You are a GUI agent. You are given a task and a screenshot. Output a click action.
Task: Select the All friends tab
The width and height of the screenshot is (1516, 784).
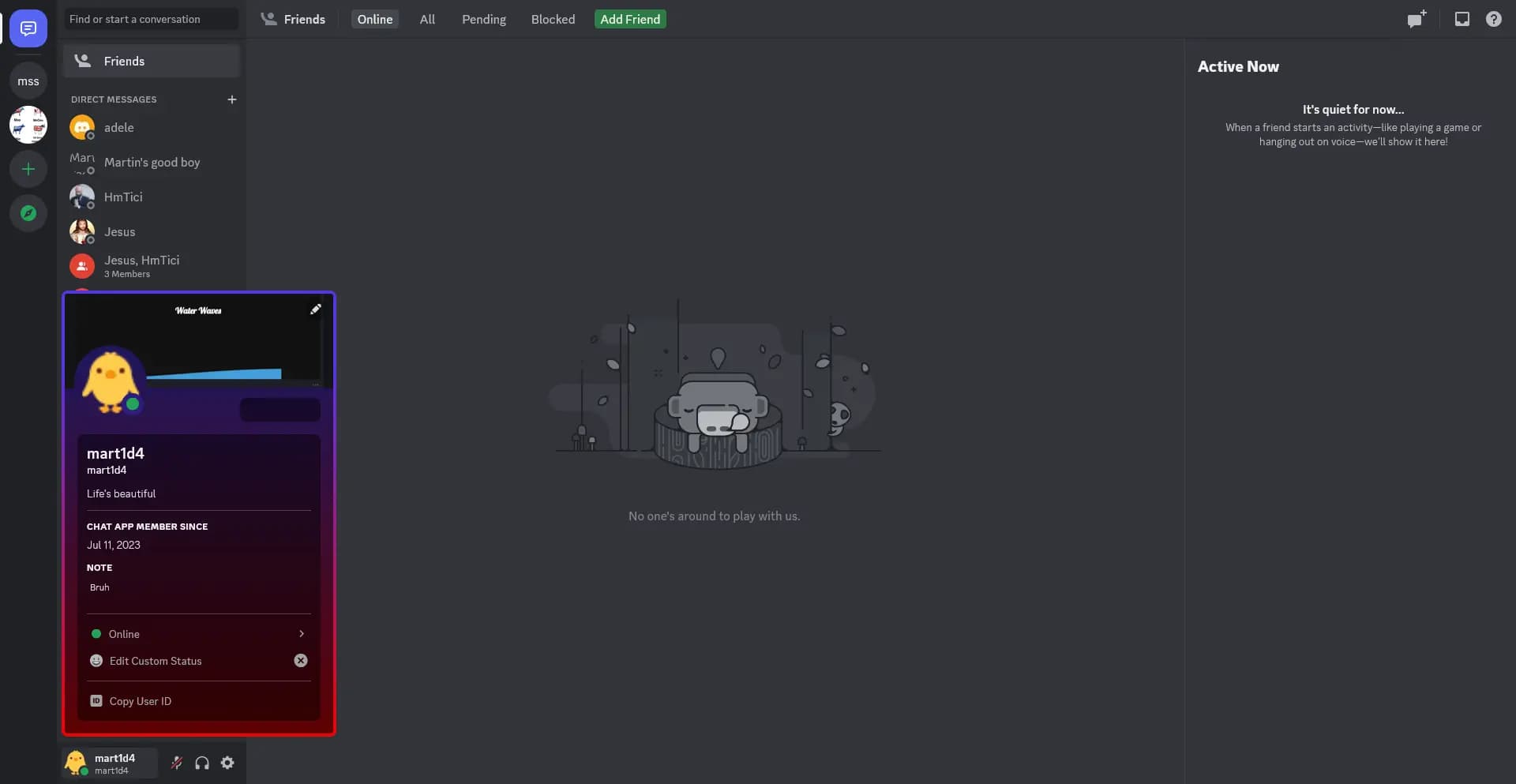427,19
